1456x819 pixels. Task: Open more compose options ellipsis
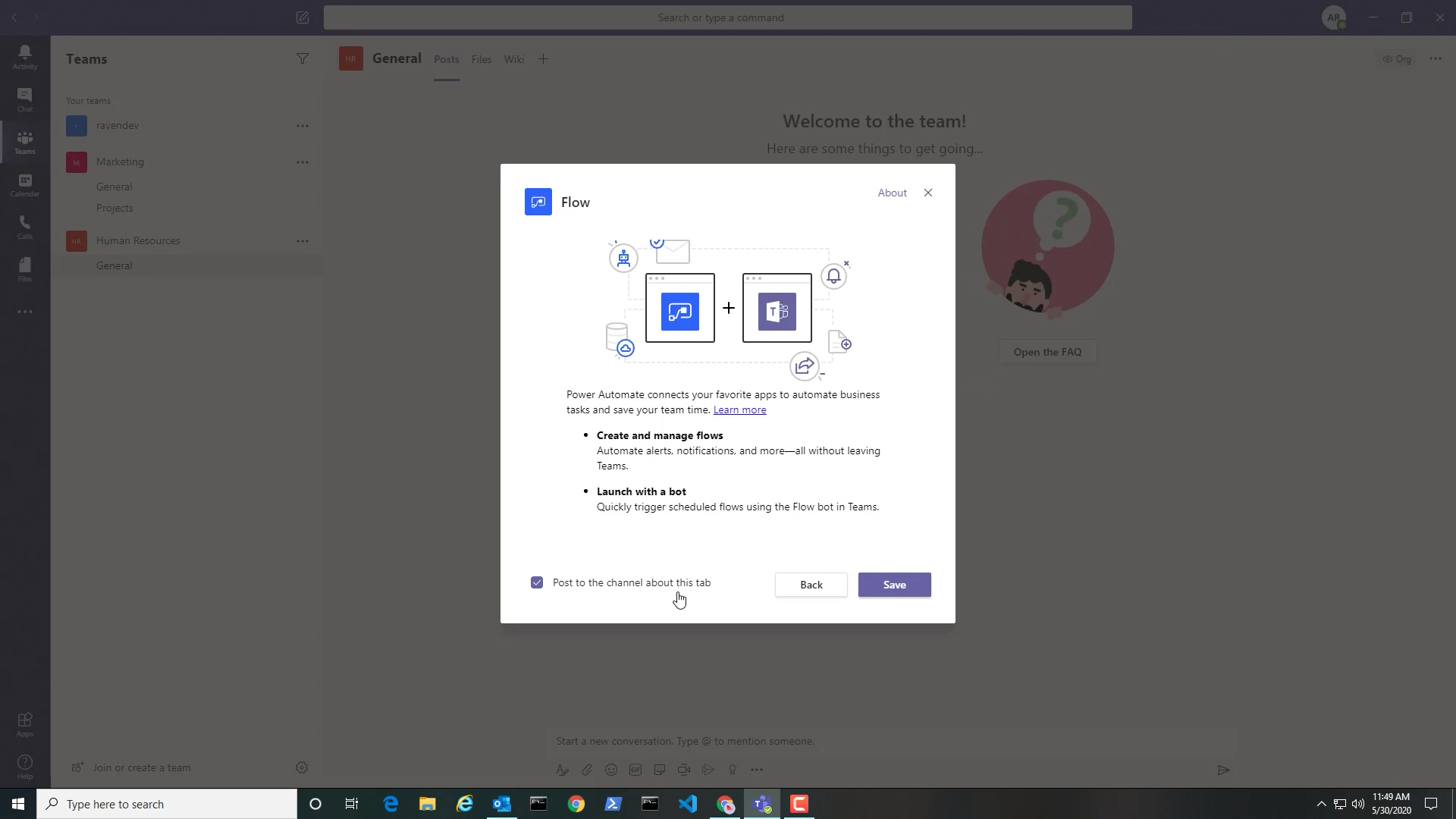[x=757, y=770]
